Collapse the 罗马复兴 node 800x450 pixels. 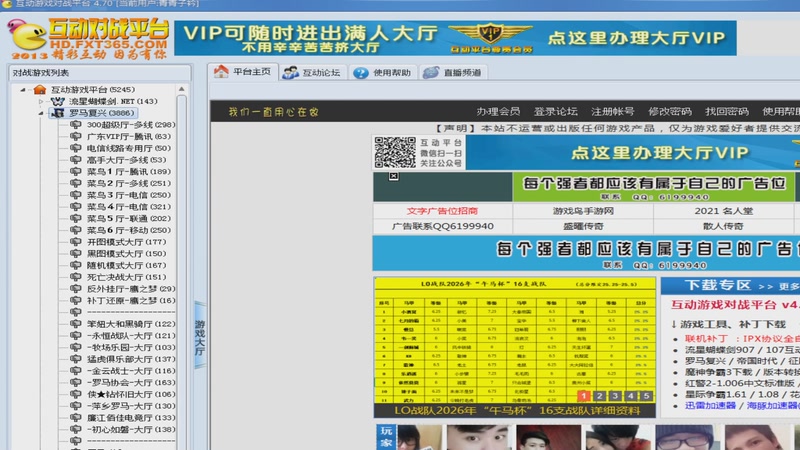(x=41, y=113)
